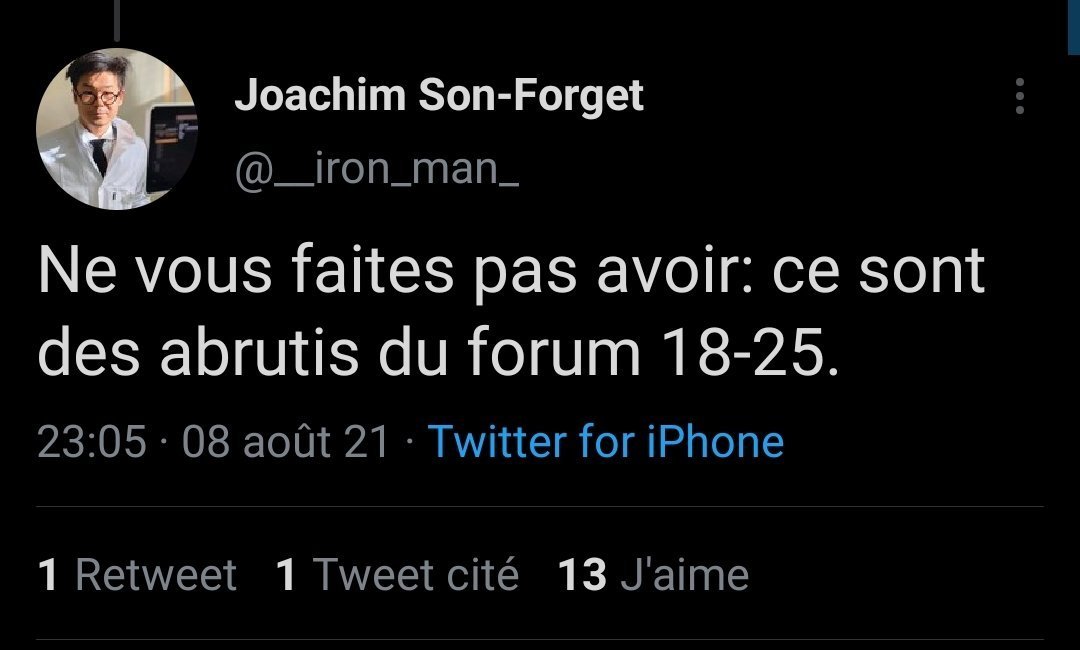The width and height of the screenshot is (1080, 650).
Task: Tap the 1 count before Retweet
Action: coord(48,575)
